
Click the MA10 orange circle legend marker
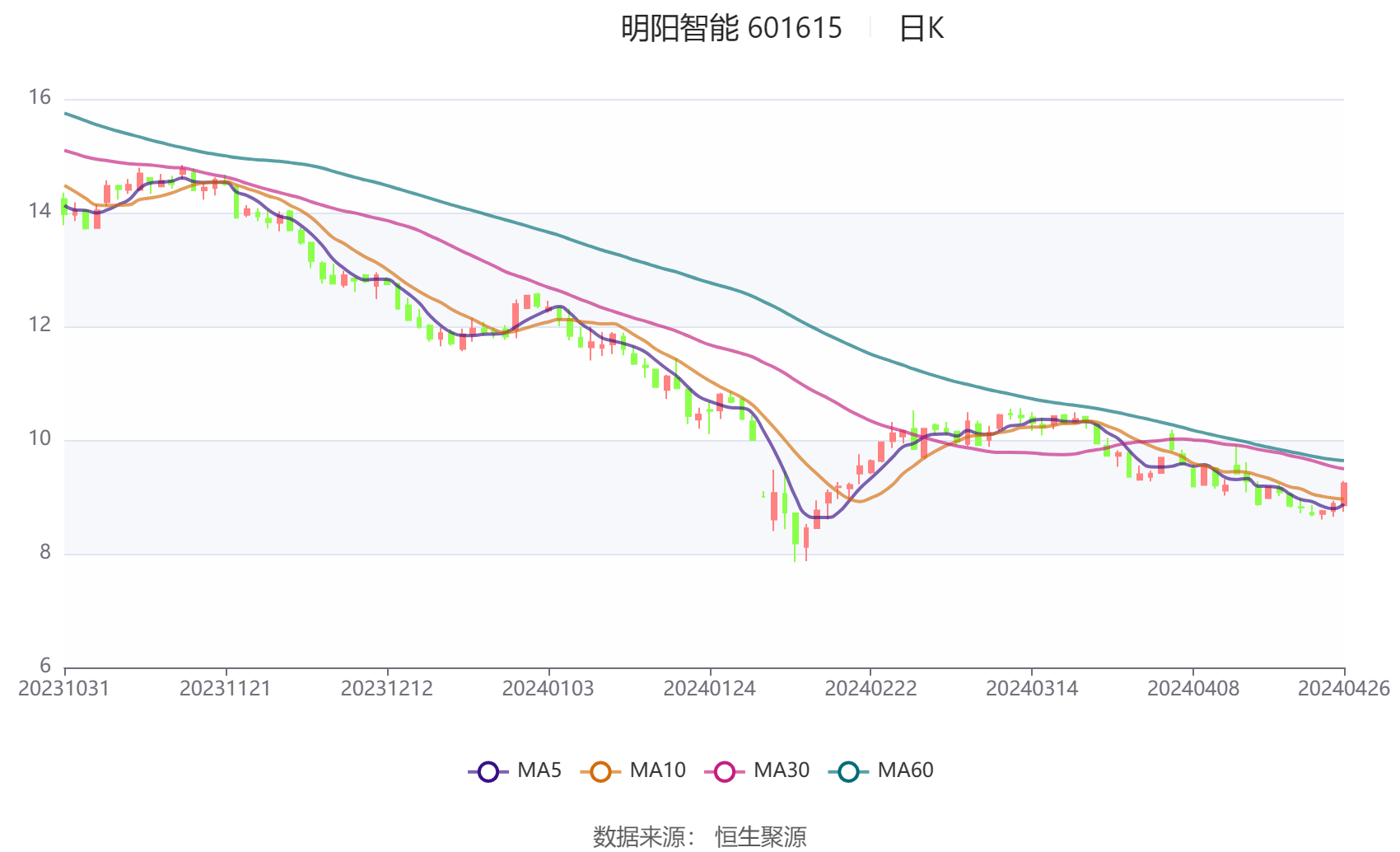tap(600, 771)
